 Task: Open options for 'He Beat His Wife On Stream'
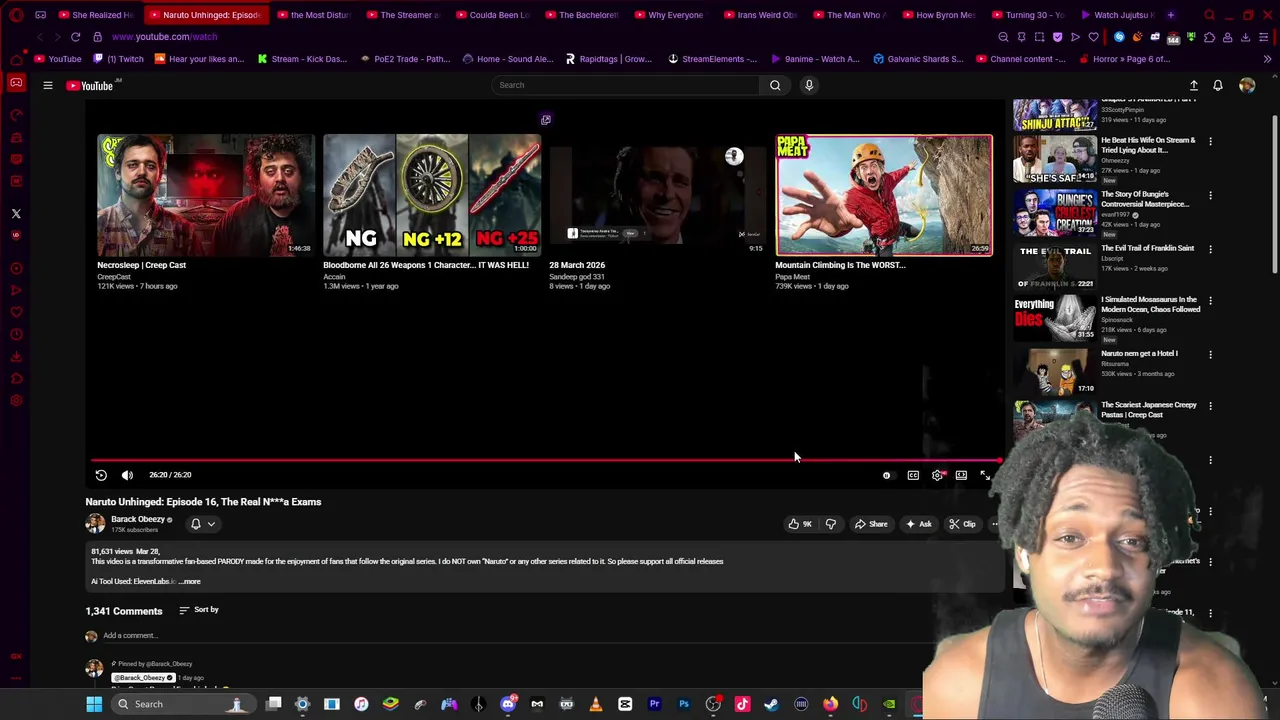(1210, 142)
